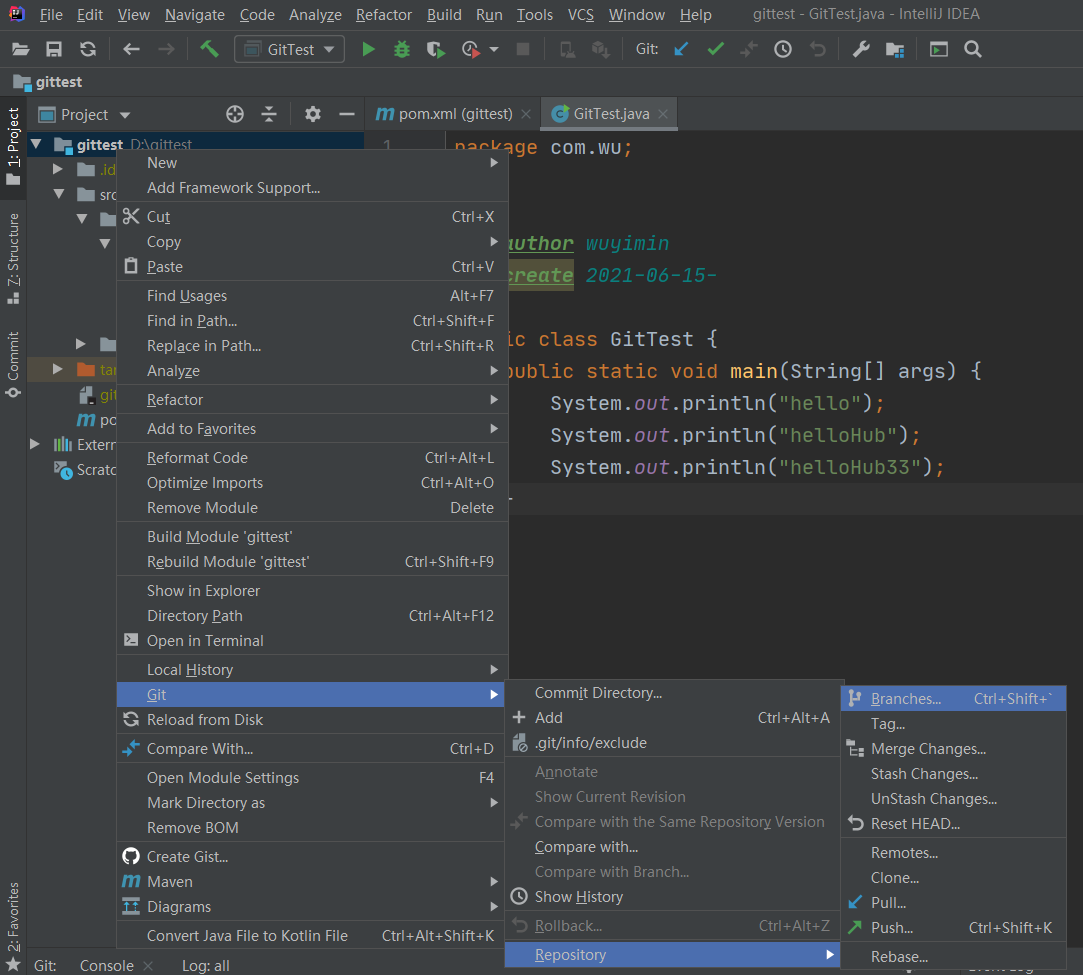Choose Open in Terminal
This screenshot has width=1083, height=975.
[x=312, y=641]
